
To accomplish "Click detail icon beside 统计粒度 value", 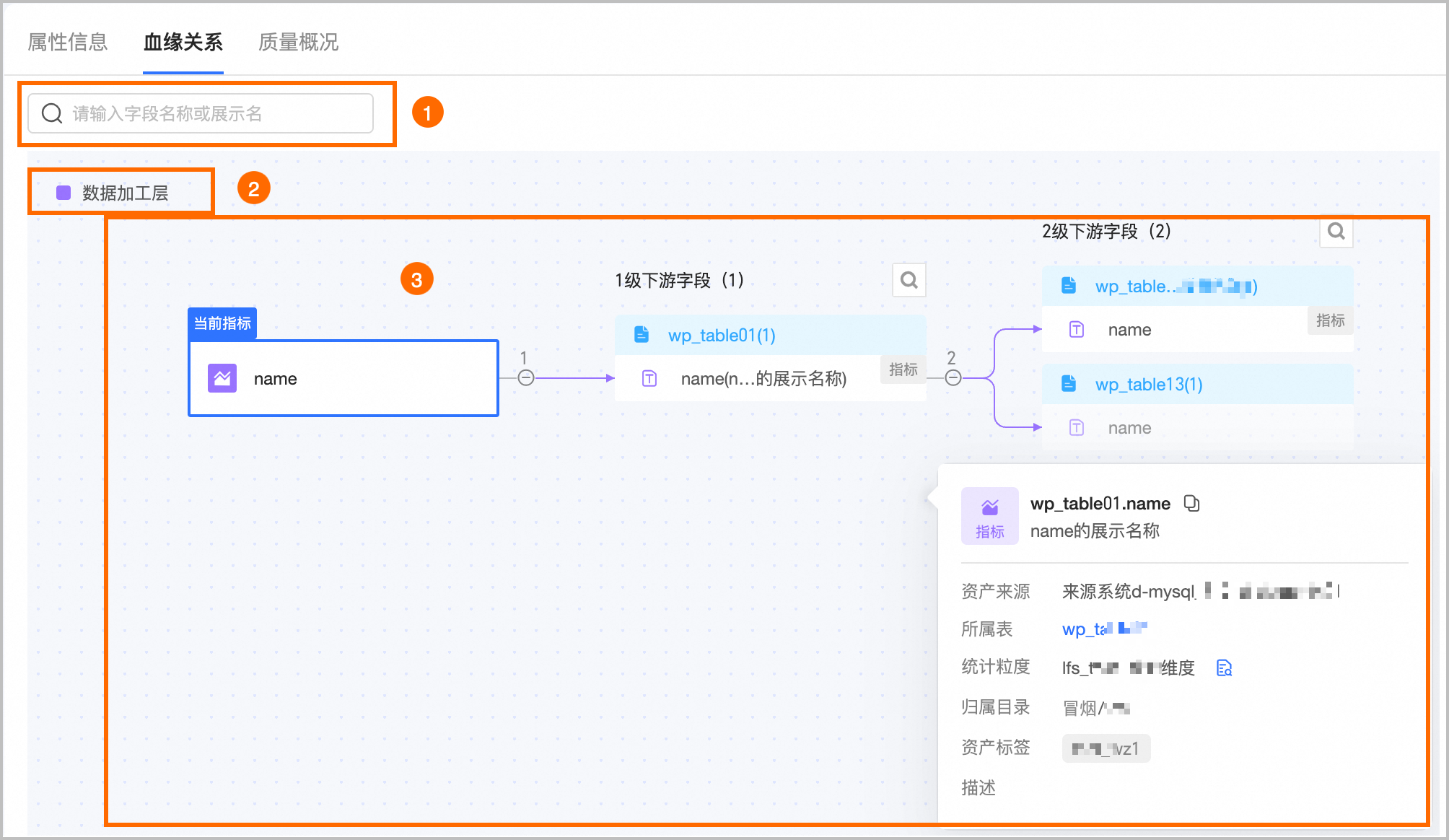I will pos(1224,668).
